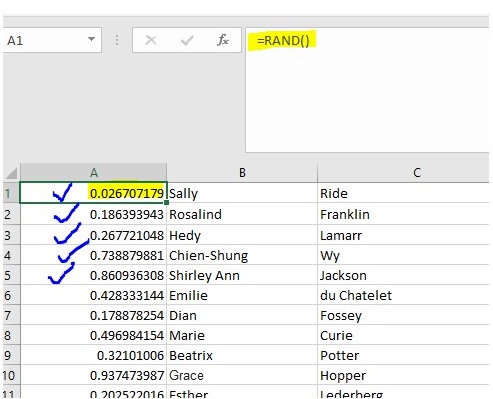The width and height of the screenshot is (493, 399).
Task: Click the Select All corner triangle
Action: tap(12, 173)
